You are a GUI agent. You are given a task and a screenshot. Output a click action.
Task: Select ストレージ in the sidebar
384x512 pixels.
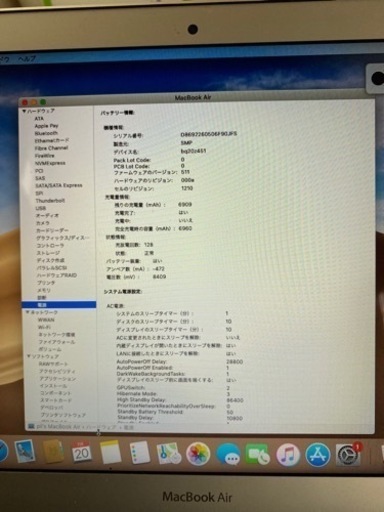pyautogui.click(x=48, y=253)
